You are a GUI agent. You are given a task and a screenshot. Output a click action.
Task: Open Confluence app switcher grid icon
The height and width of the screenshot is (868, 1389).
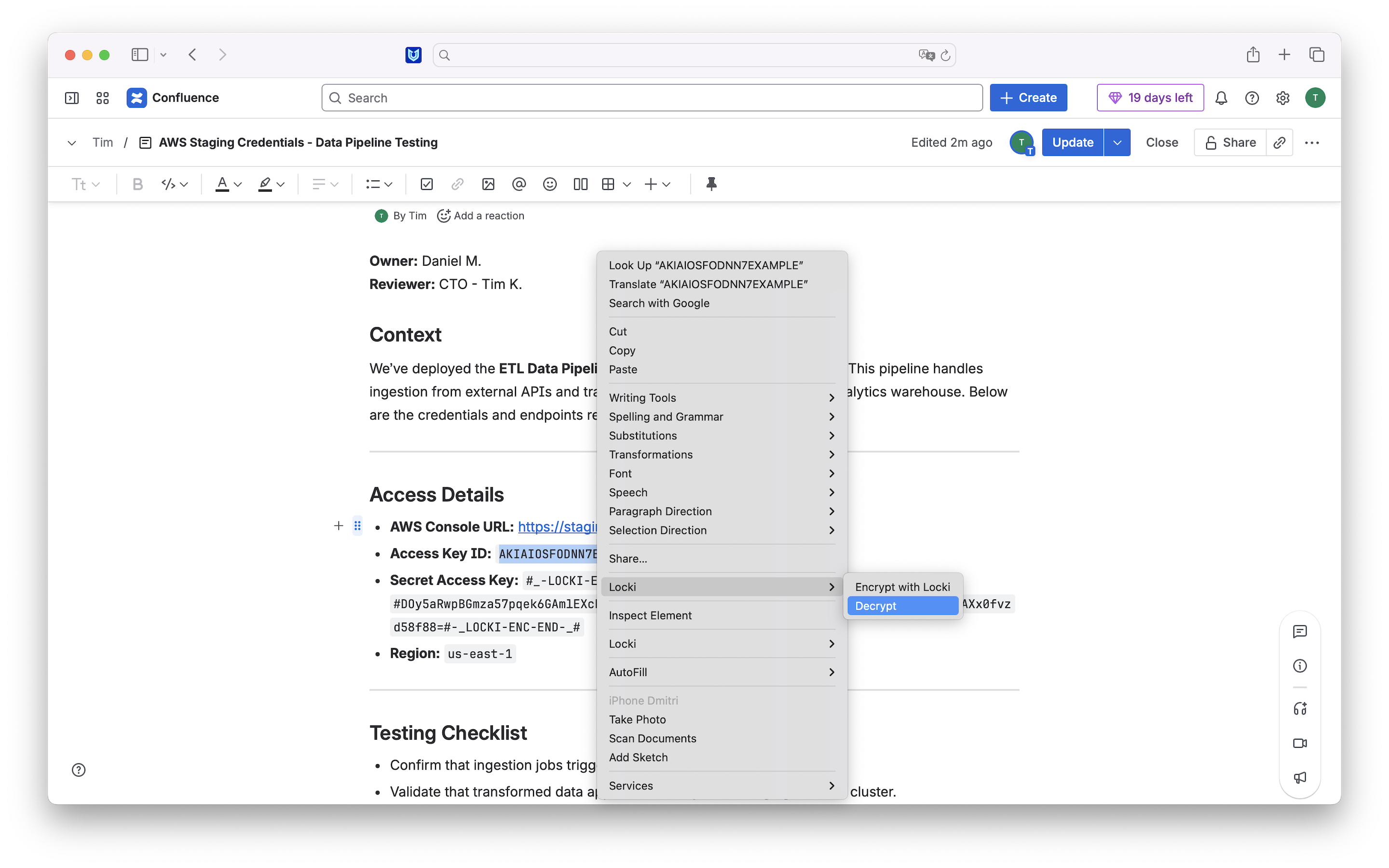click(103, 98)
